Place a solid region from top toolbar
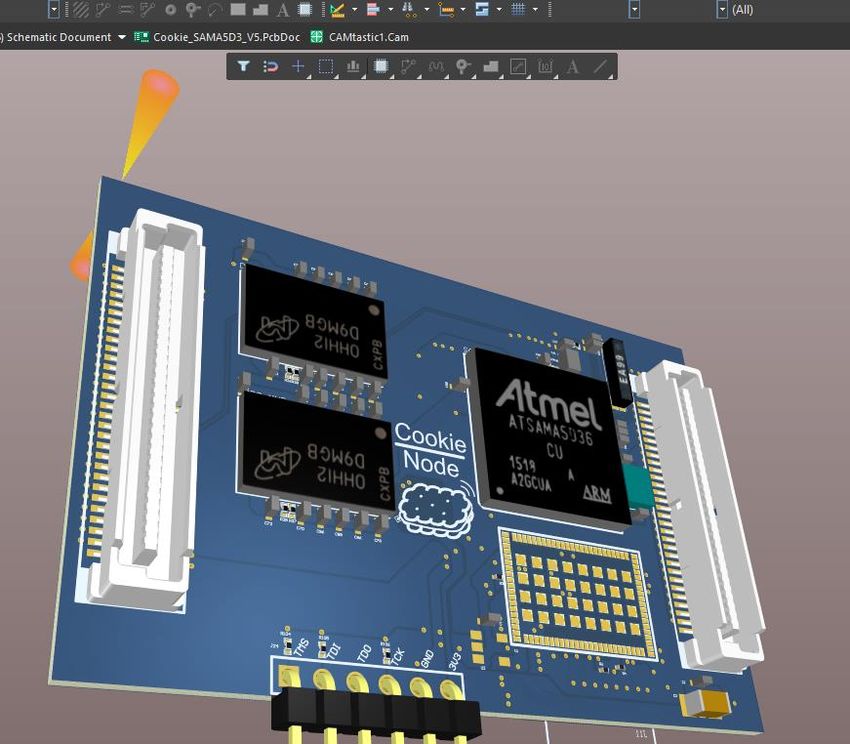 click(261, 9)
